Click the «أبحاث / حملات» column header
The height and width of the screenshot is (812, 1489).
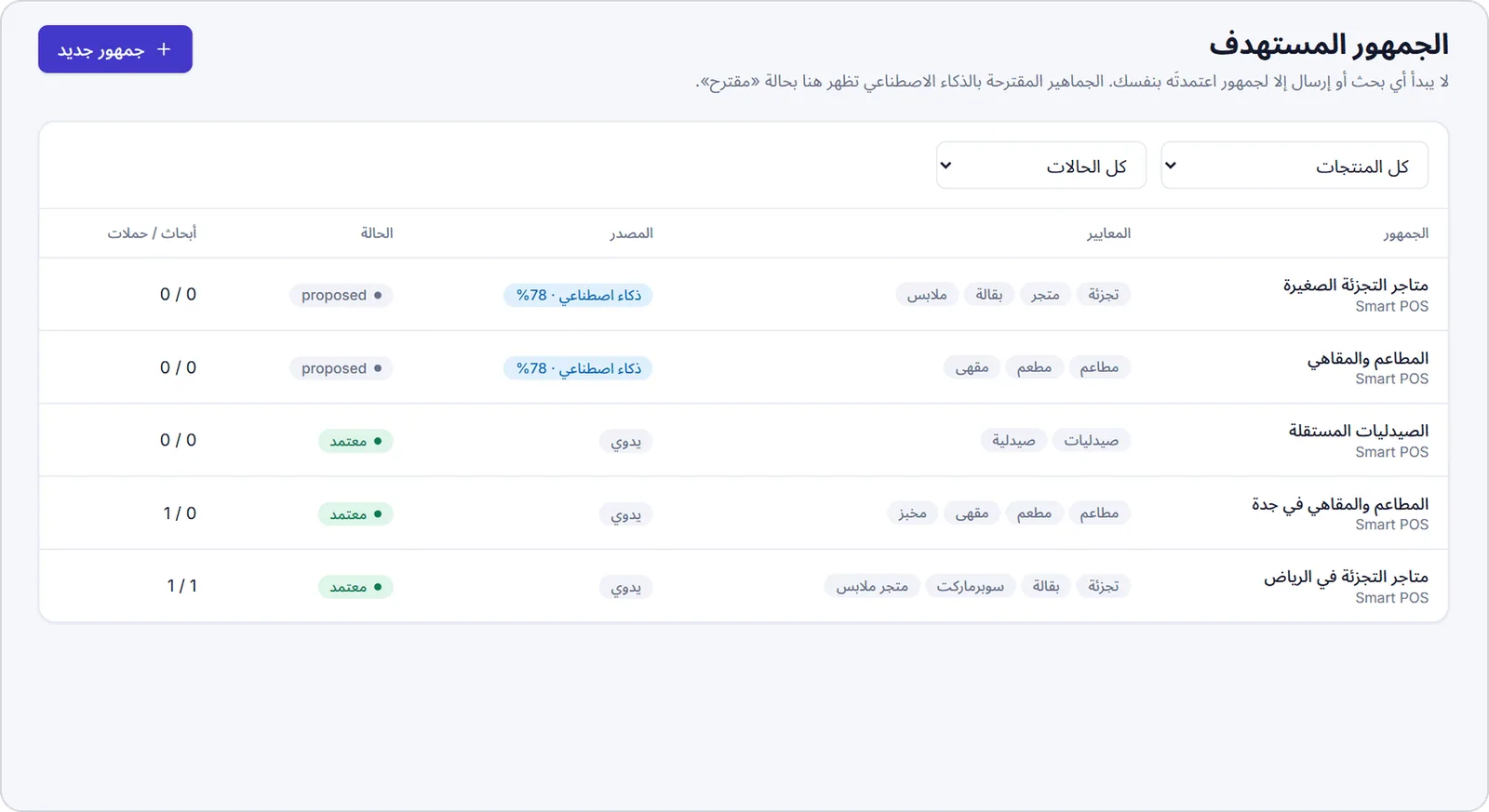pyautogui.click(x=152, y=233)
